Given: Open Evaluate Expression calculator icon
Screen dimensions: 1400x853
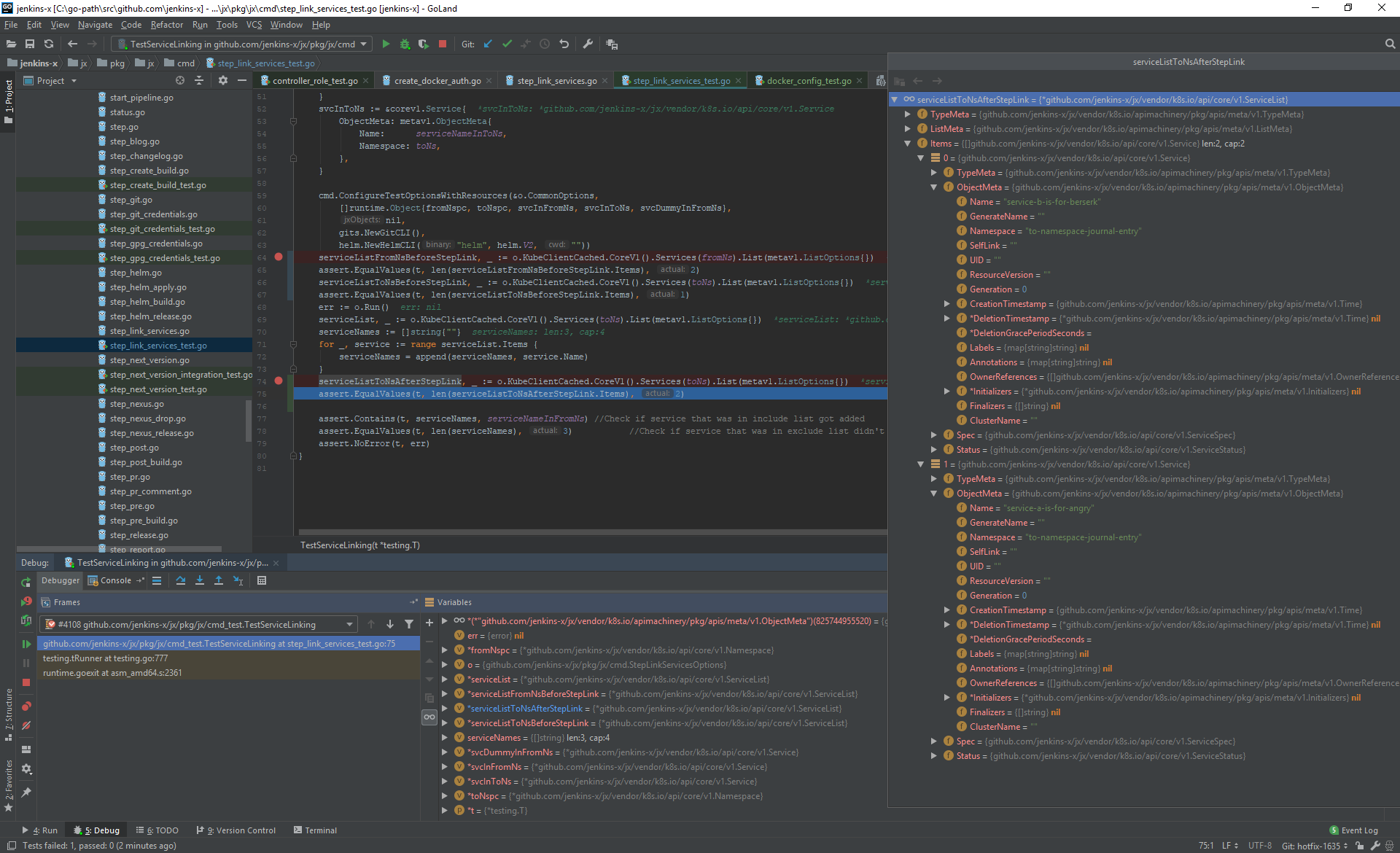Looking at the screenshot, I should (x=262, y=580).
